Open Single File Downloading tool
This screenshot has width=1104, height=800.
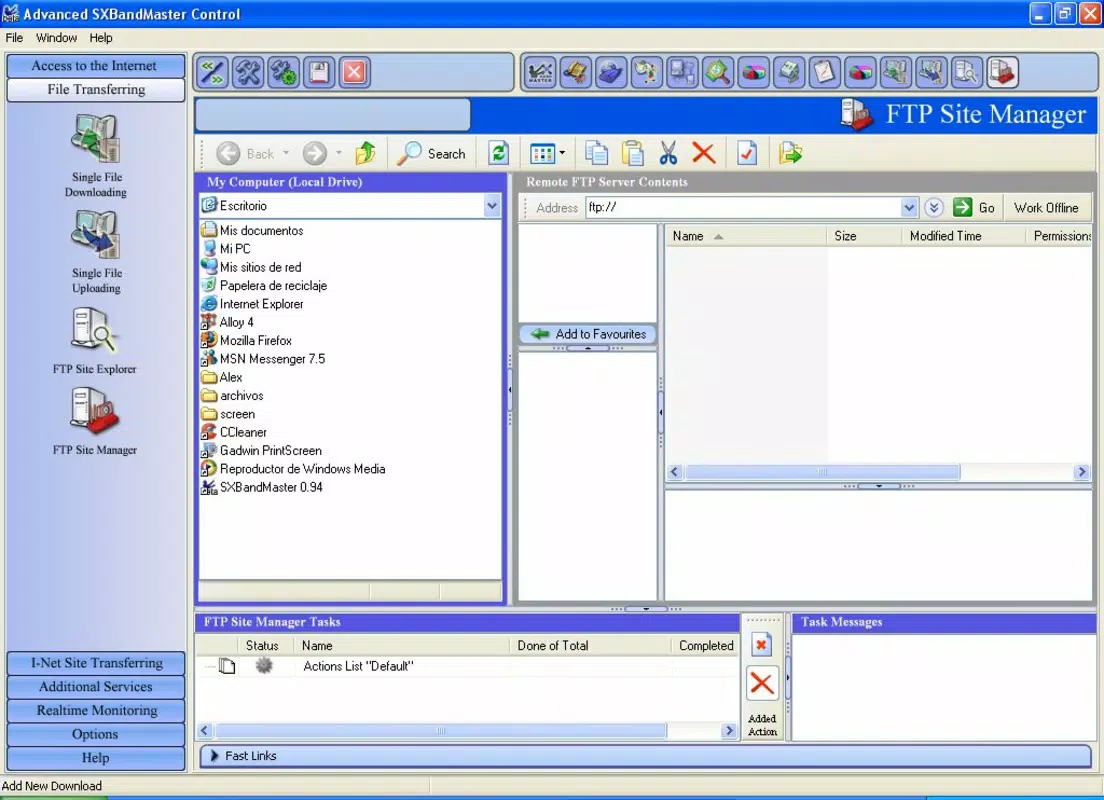[96, 156]
